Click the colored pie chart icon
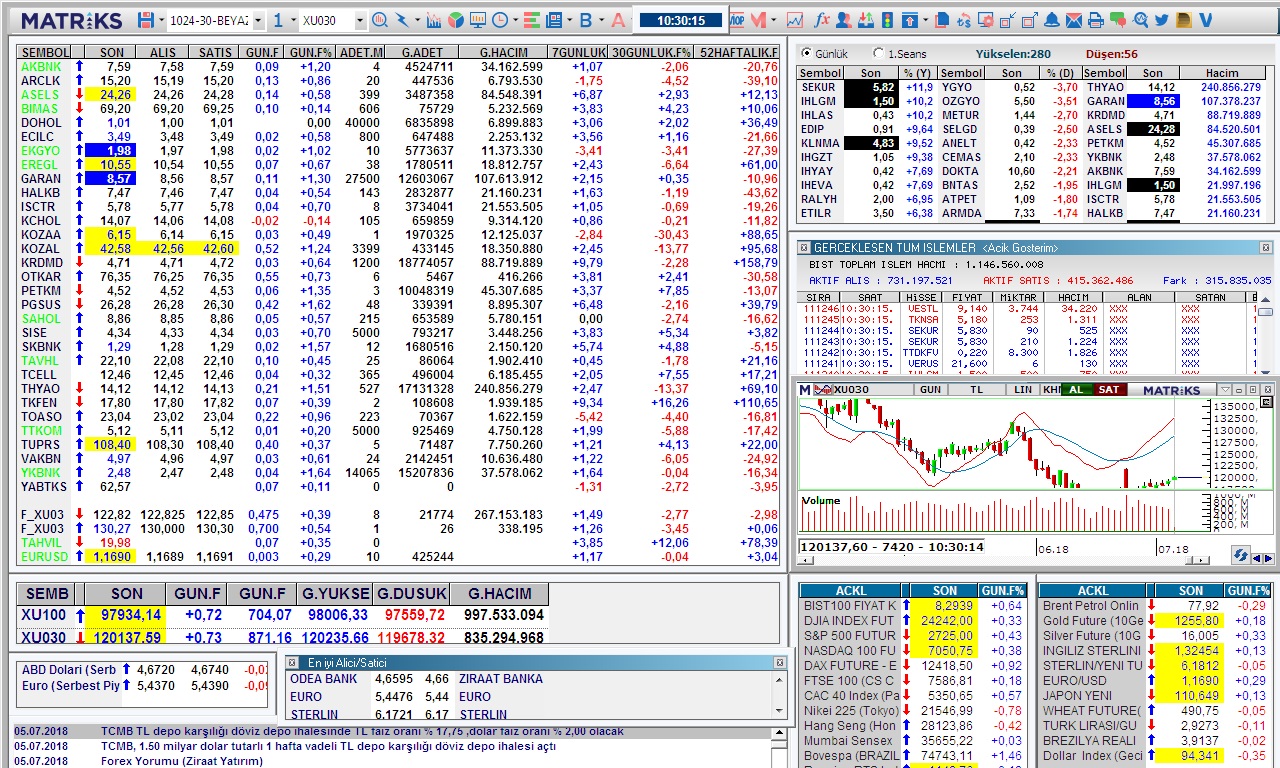Image resolution: width=1280 pixels, height=768 pixels. [x=456, y=20]
